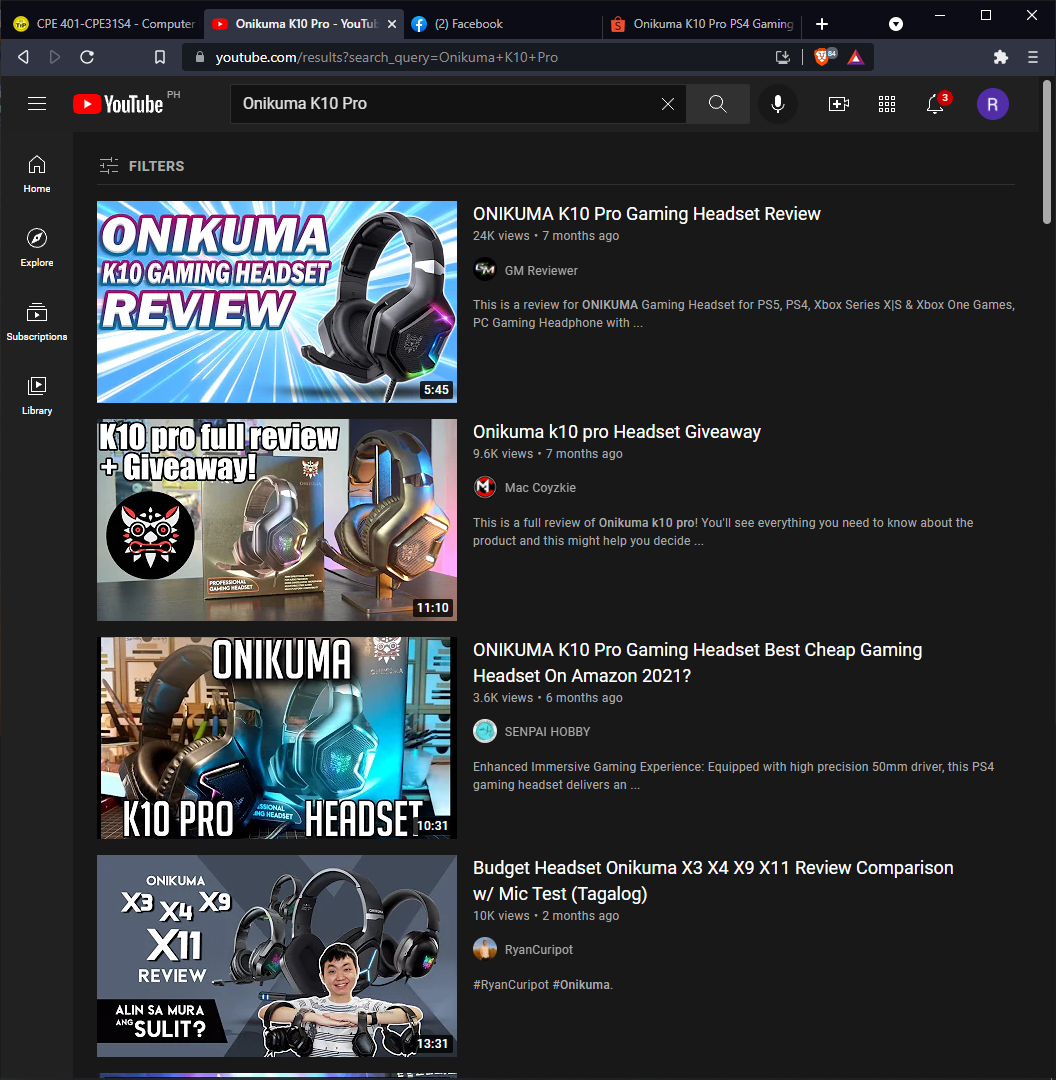Image resolution: width=1056 pixels, height=1080 pixels.
Task: Bookmark this page with the bookmark icon
Action: tap(160, 57)
